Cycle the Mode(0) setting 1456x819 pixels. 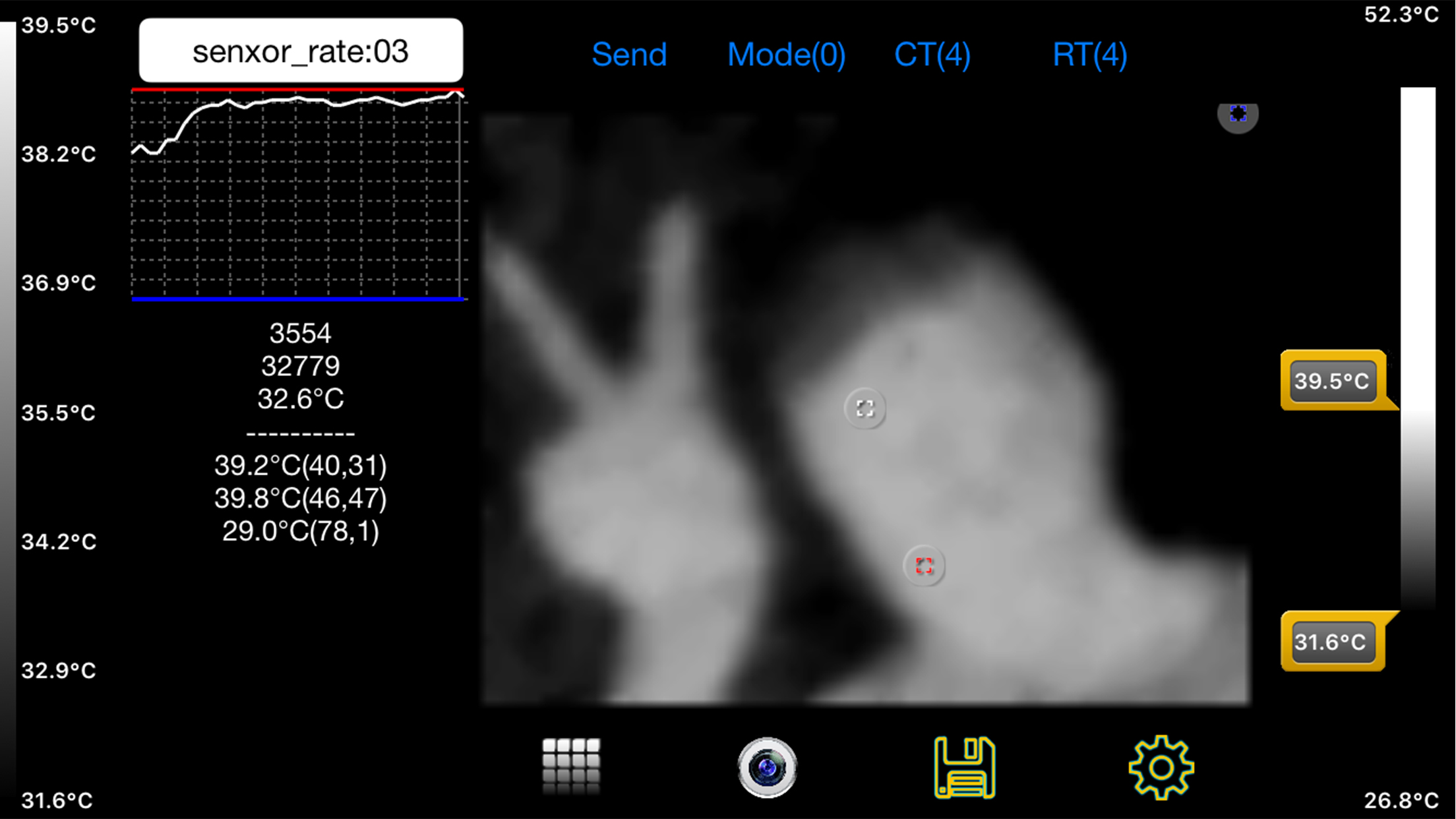coord(786,54)
